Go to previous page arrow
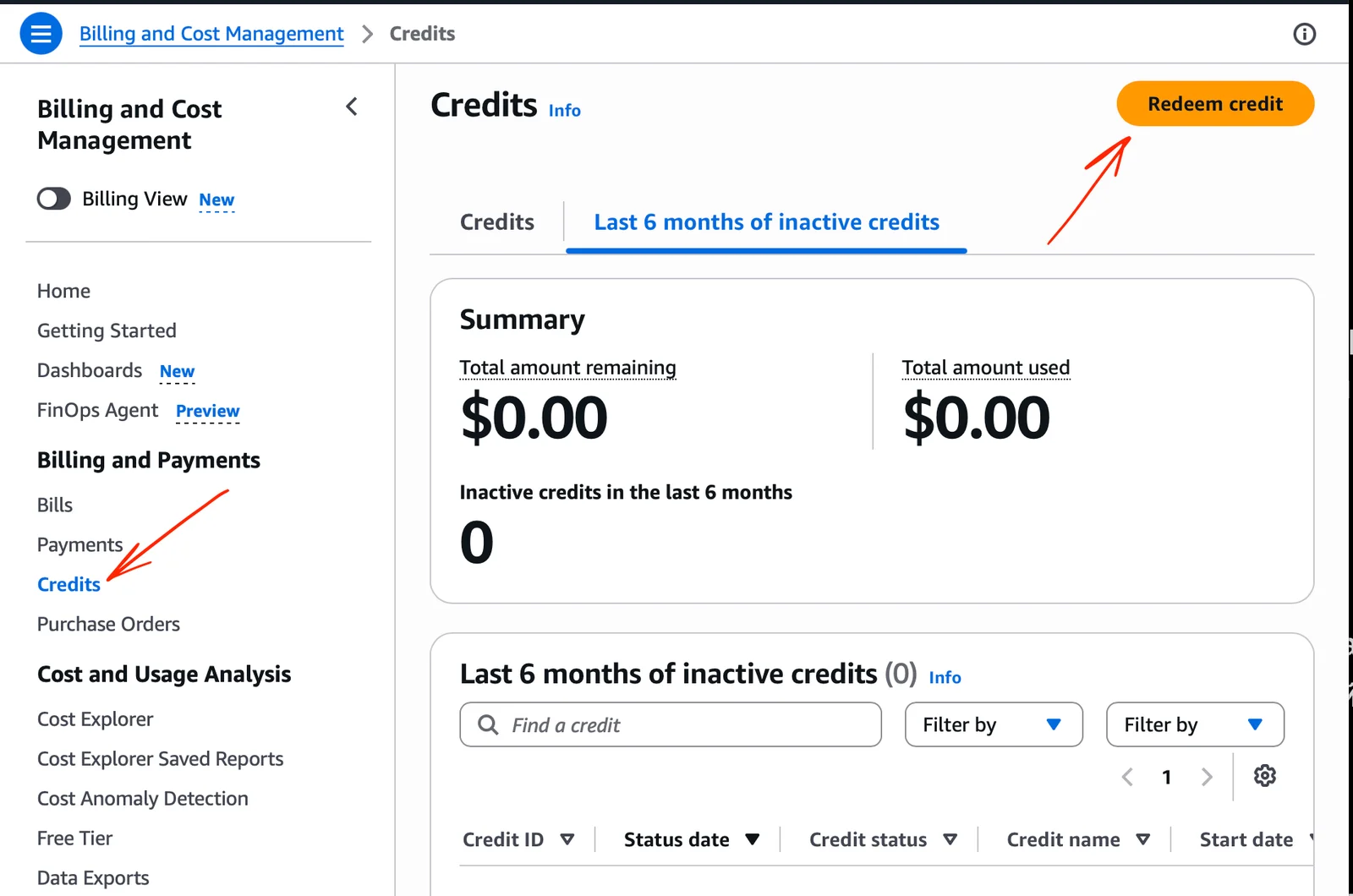Screen dimensions: 1353x896 pos(1126,777)
